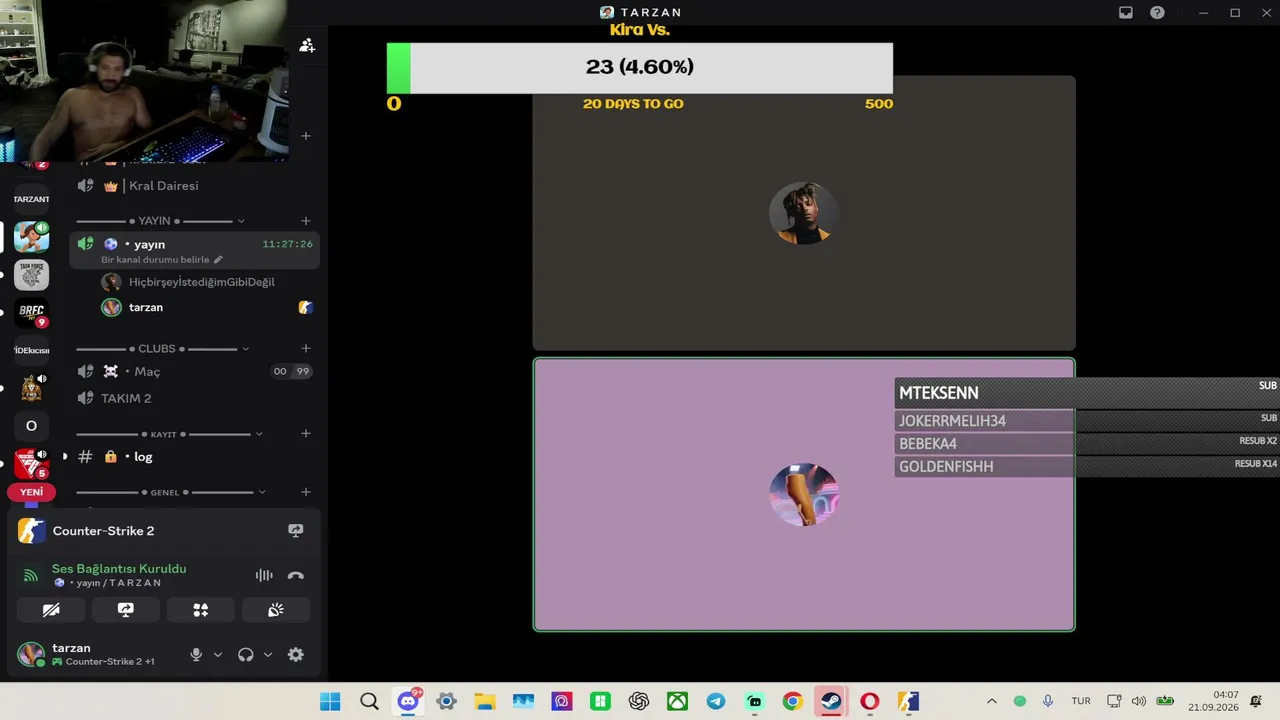This screenshot has width=1280, height=720.
Task: Disconnect from the voice channel
Action: point(295,575)
